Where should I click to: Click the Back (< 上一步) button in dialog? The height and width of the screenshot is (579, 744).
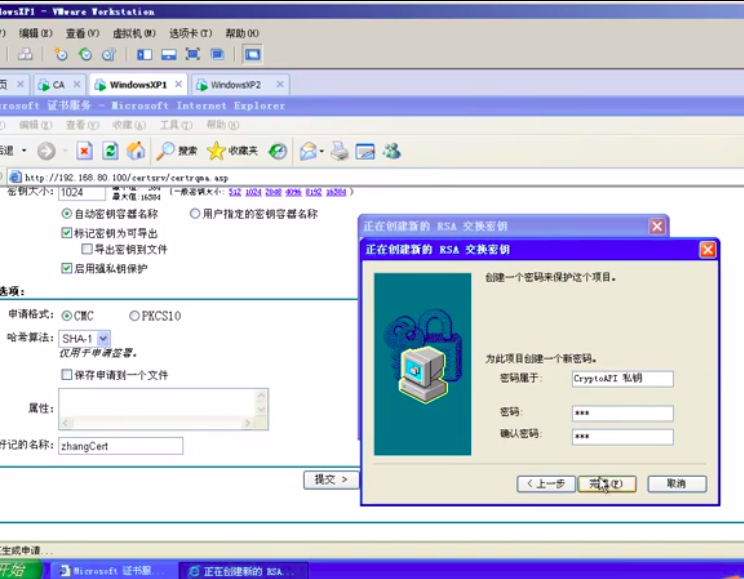click(x=546, y=484)
